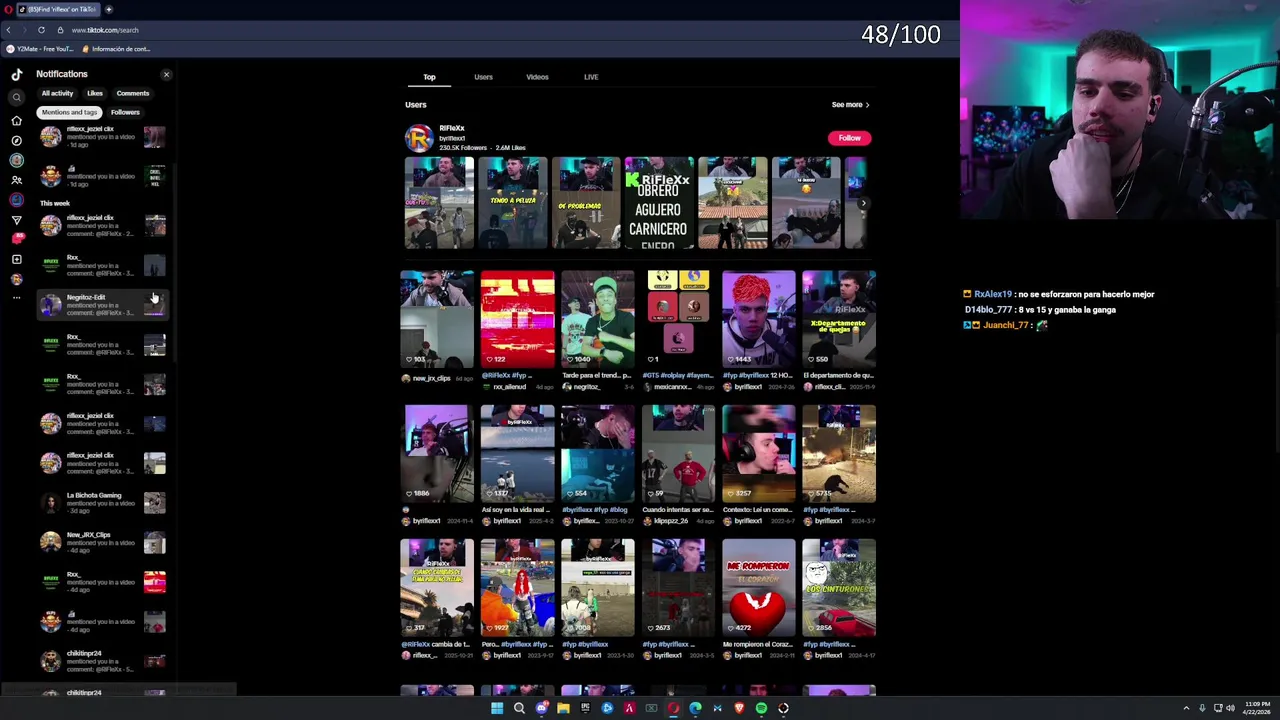Click the tiktok.com/search address bar

[x=105, y=30]
